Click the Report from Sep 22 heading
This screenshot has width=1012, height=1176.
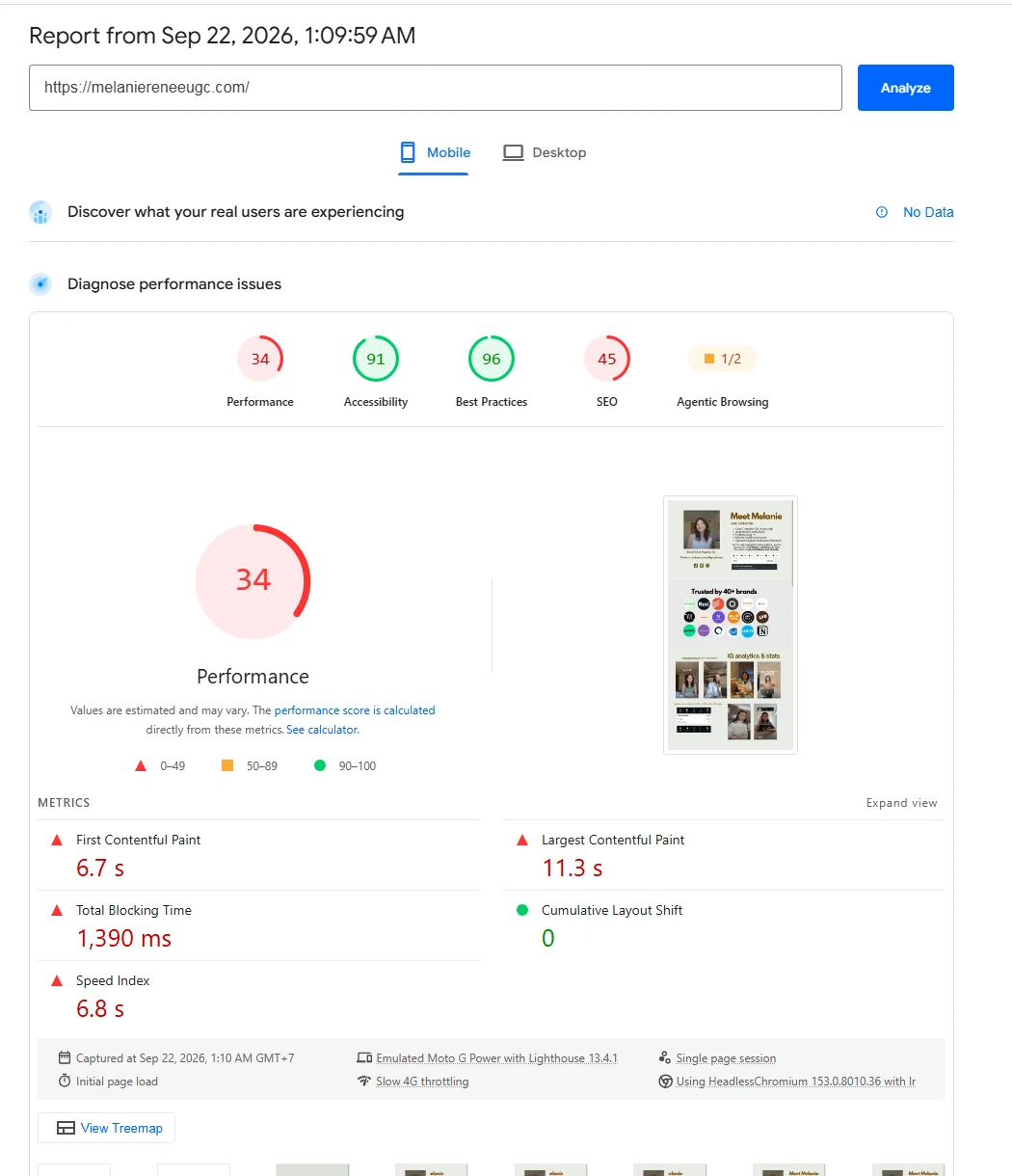223,36
